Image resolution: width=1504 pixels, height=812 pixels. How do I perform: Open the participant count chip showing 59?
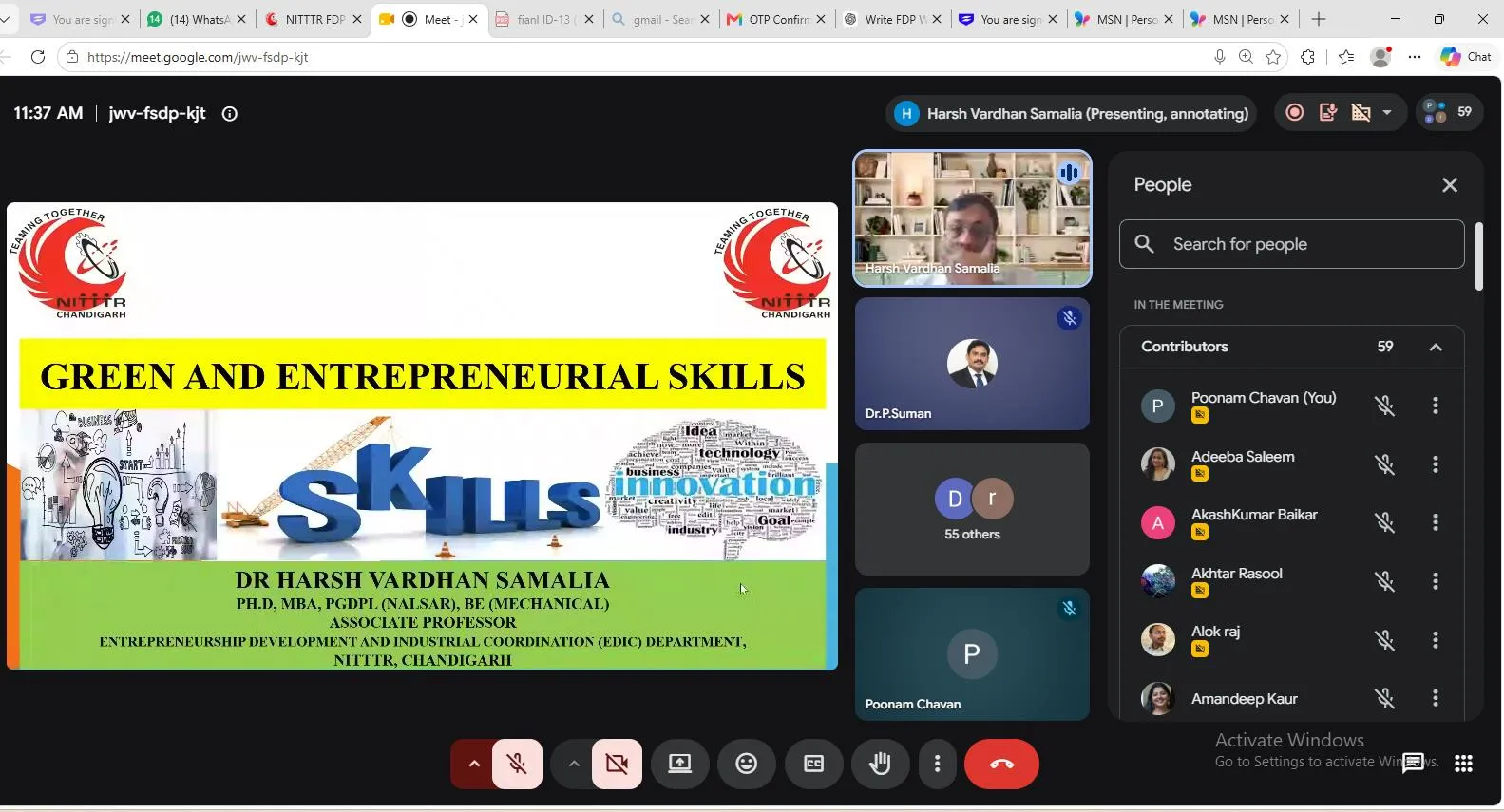pyautogui.click(x=1449, y=112)
